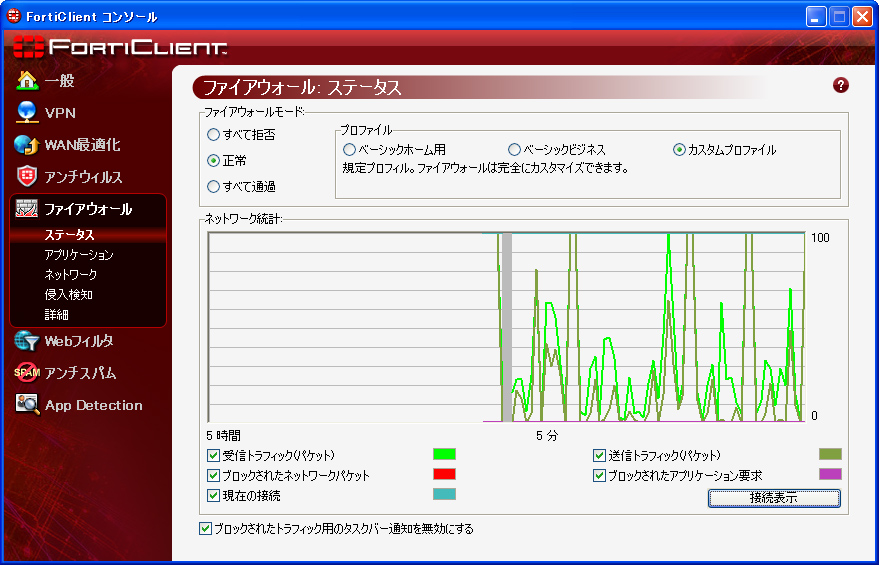The height and width of the screenshot is (565, 879).
Task: Select ステータス under ファイアウォール
Action: (x=70, y=235)
